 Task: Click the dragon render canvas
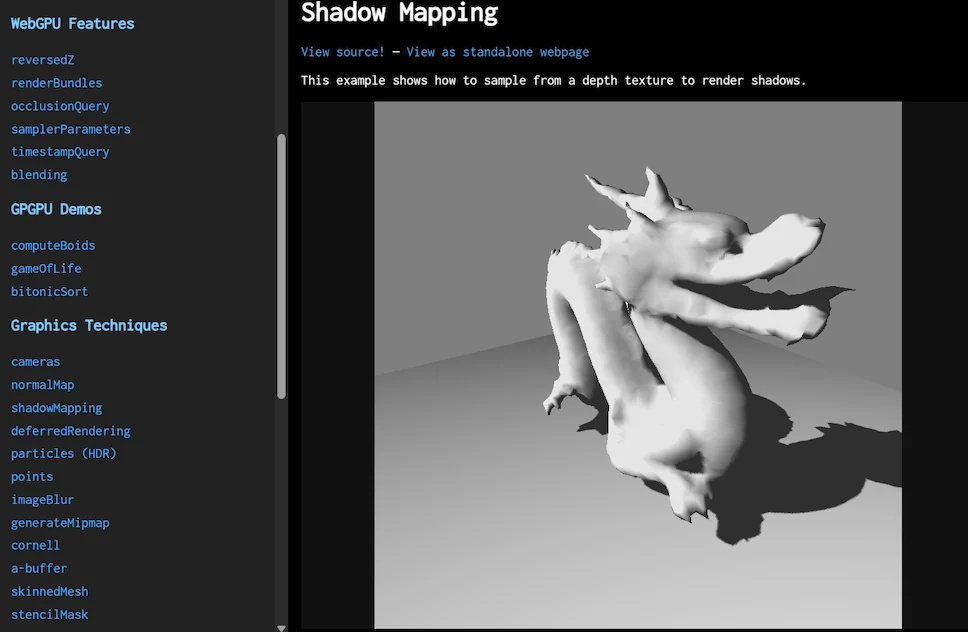(x=638, y=365)
